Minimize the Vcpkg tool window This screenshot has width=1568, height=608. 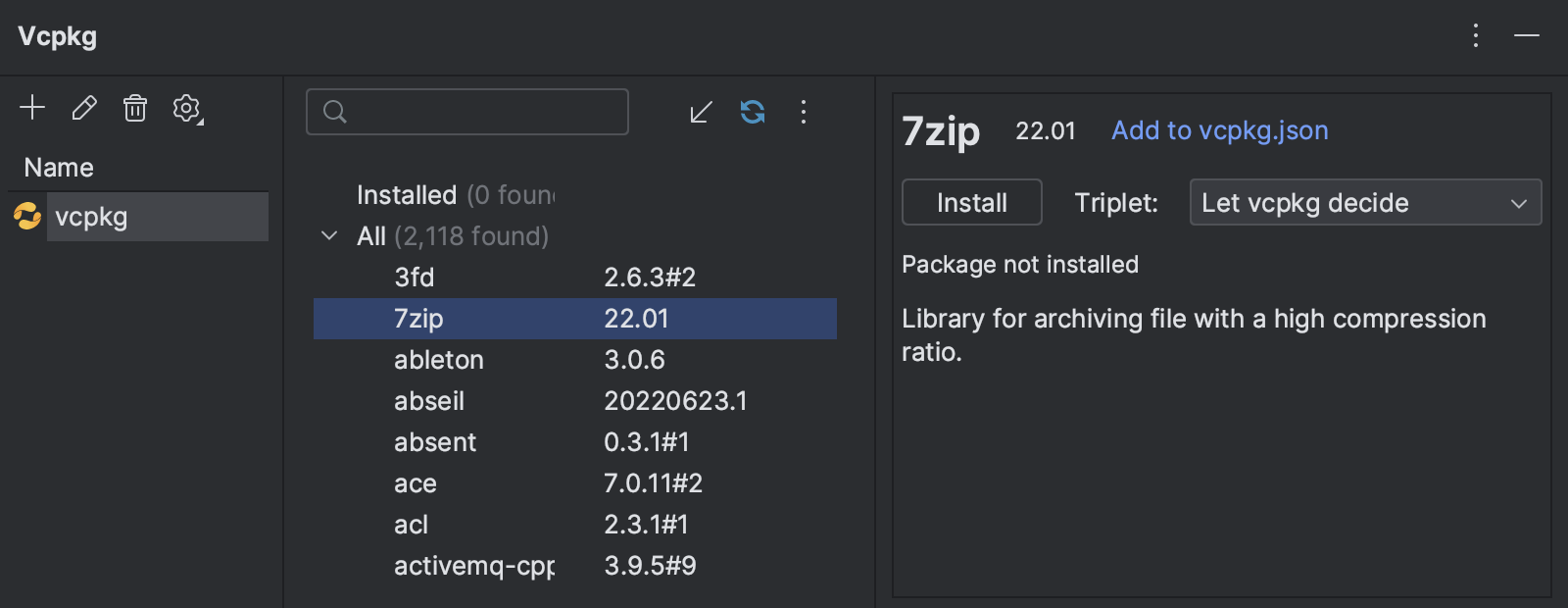[x=1527, y=36]
